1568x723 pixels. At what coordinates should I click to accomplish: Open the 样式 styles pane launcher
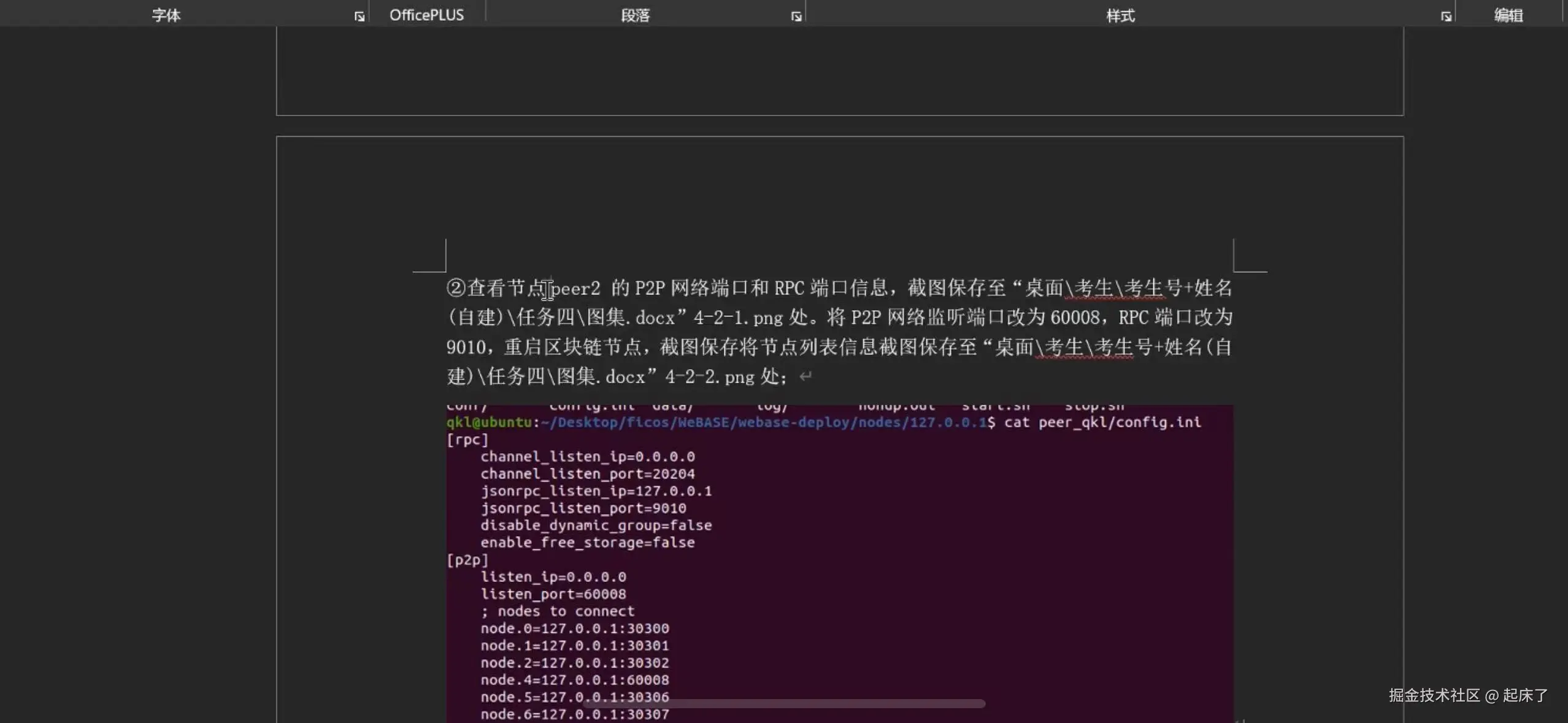coord(1446,17)
